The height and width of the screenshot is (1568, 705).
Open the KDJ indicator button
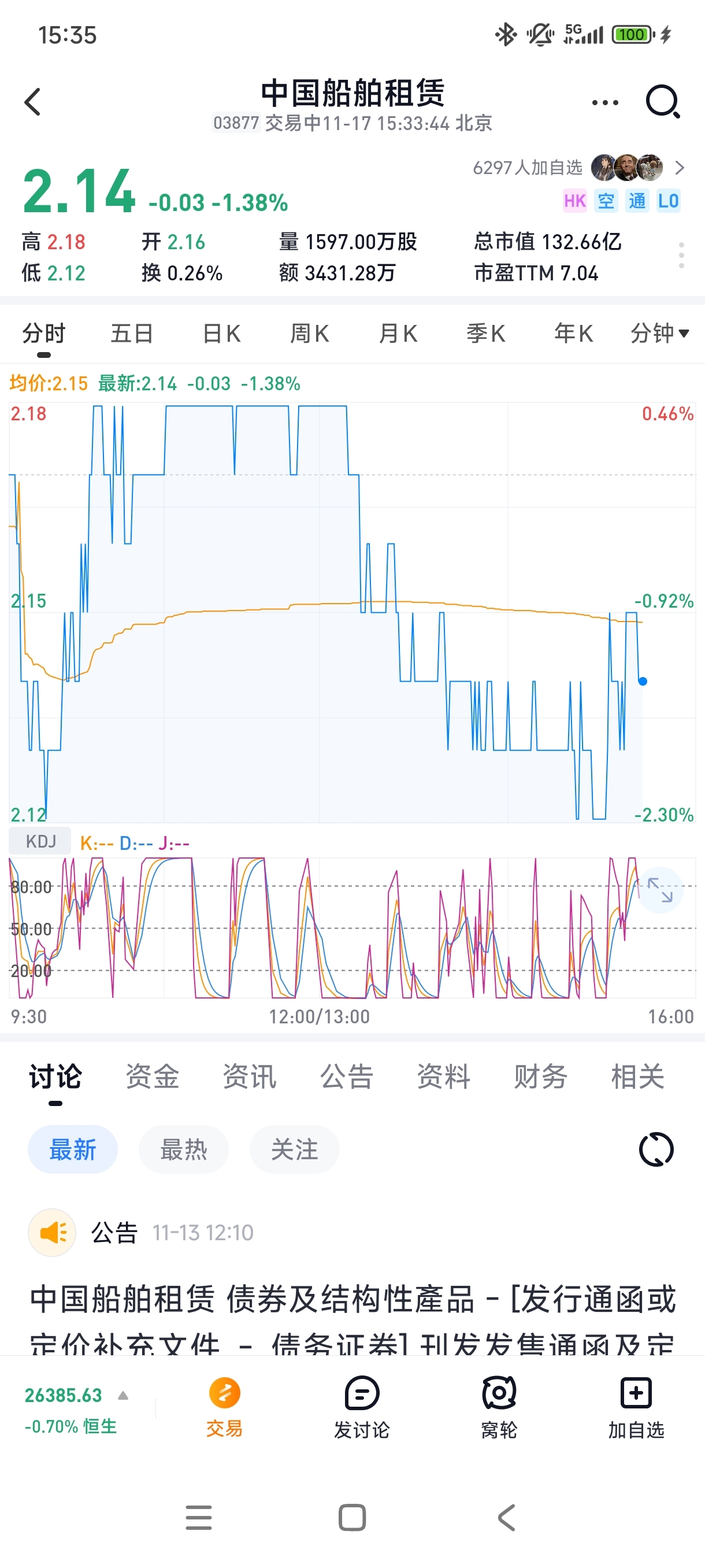coord(40,841)
